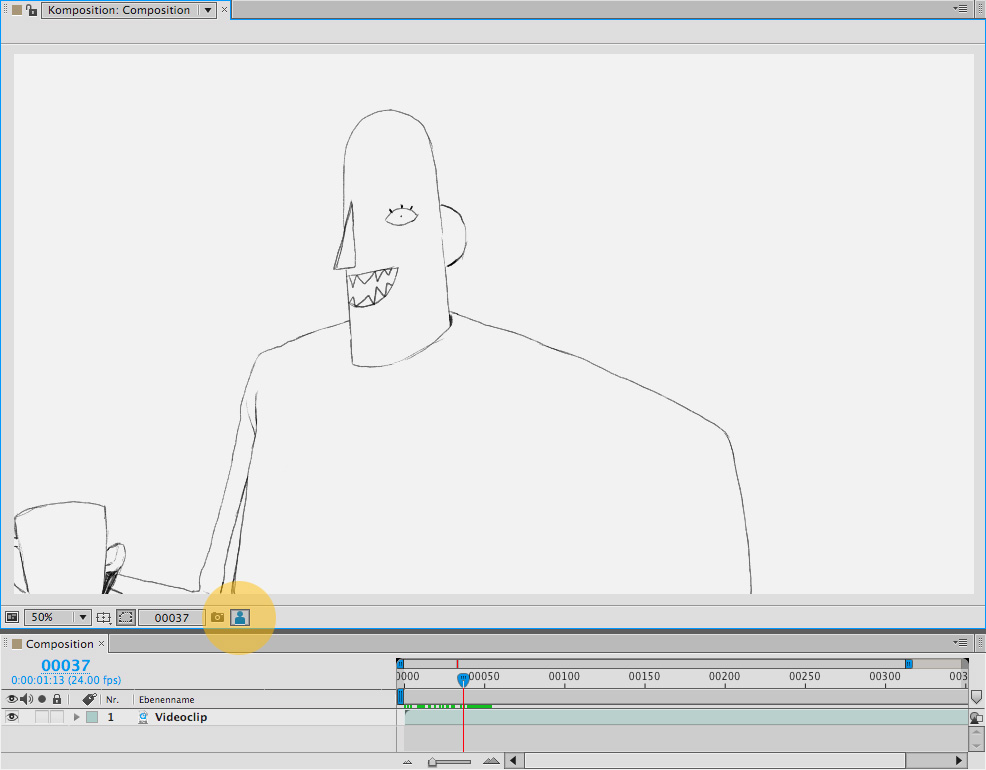Click the video eye column header
Image resolution: width=986 pixels, height=770 pixels.
[12, 699]
